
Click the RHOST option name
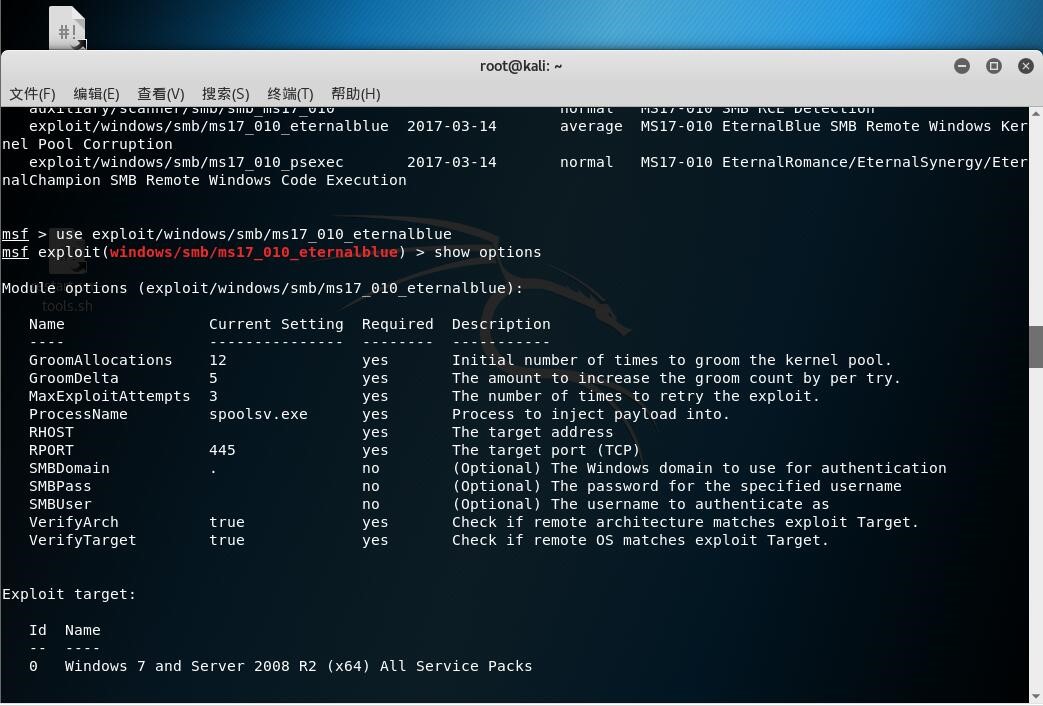[x=51, y=432]
